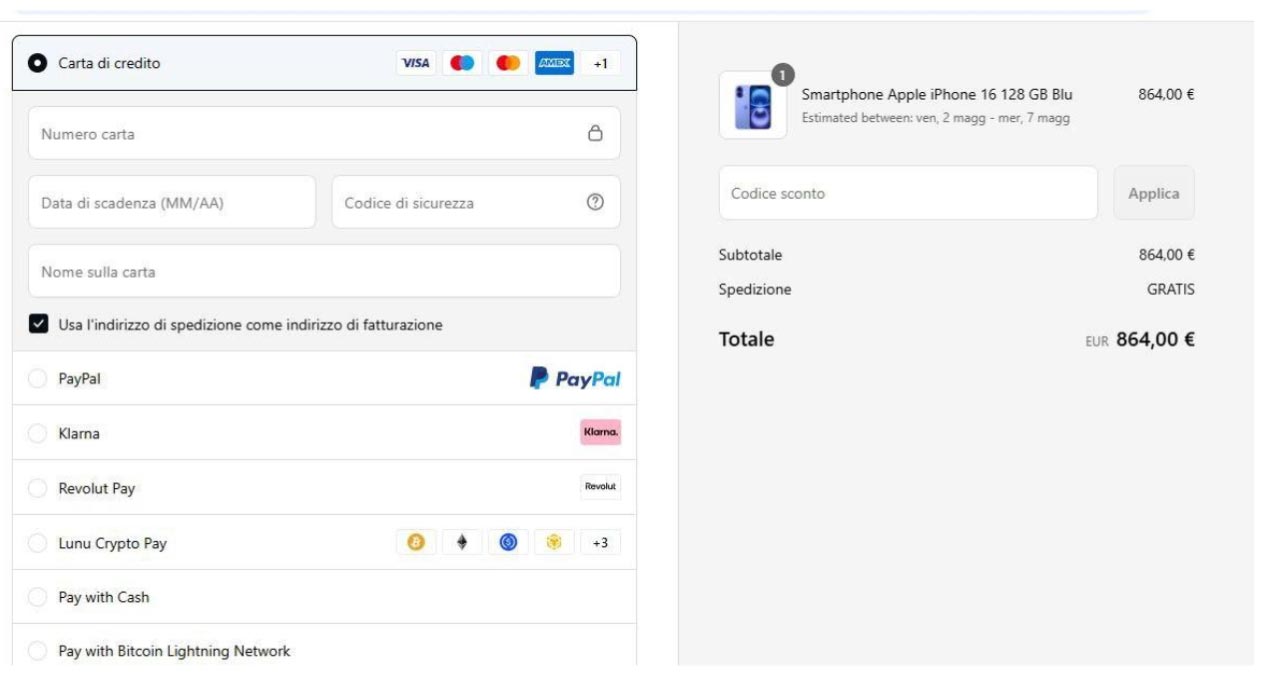
Task: Click the Mastercard logo icon
Action: [508, 63]
